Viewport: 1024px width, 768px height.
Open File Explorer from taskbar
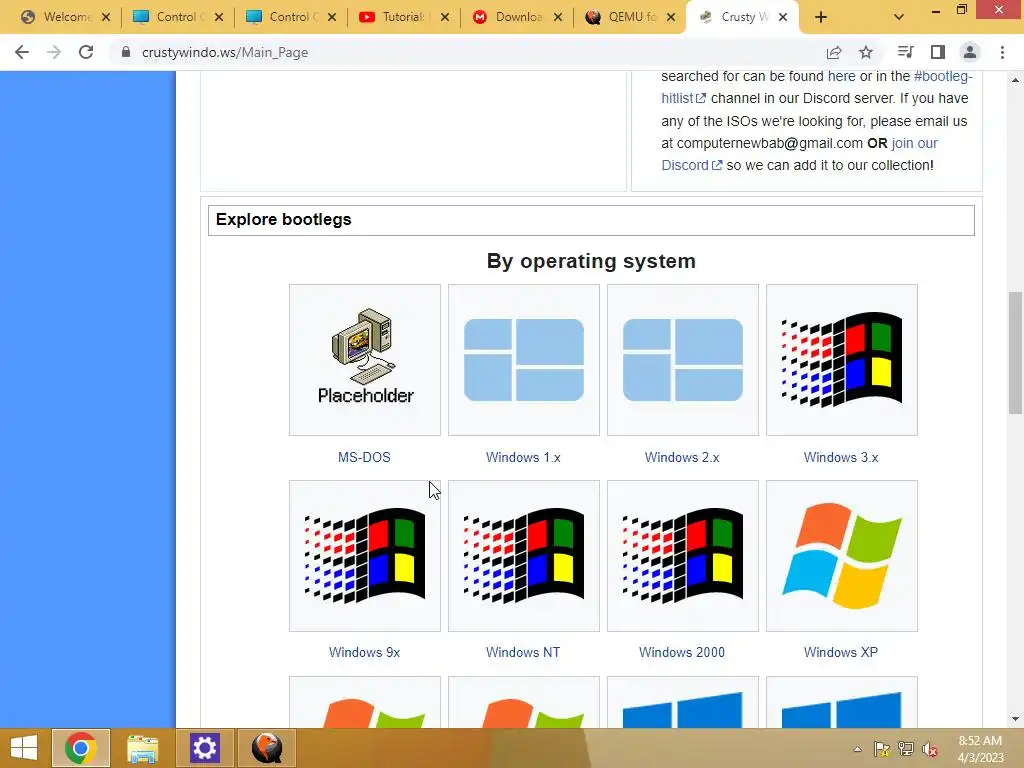coord(142,748)
